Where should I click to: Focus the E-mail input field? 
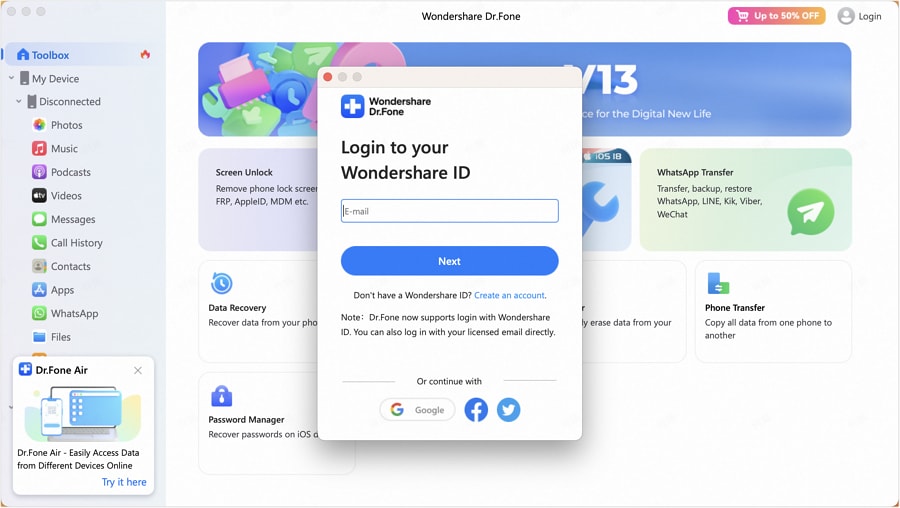(x=449, y=211)
